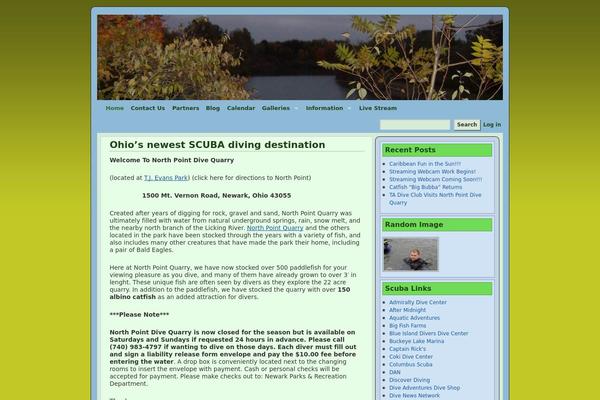
Task: Visit the Discover Diving link
Action: pyautogui.click(x=409, y=380)
